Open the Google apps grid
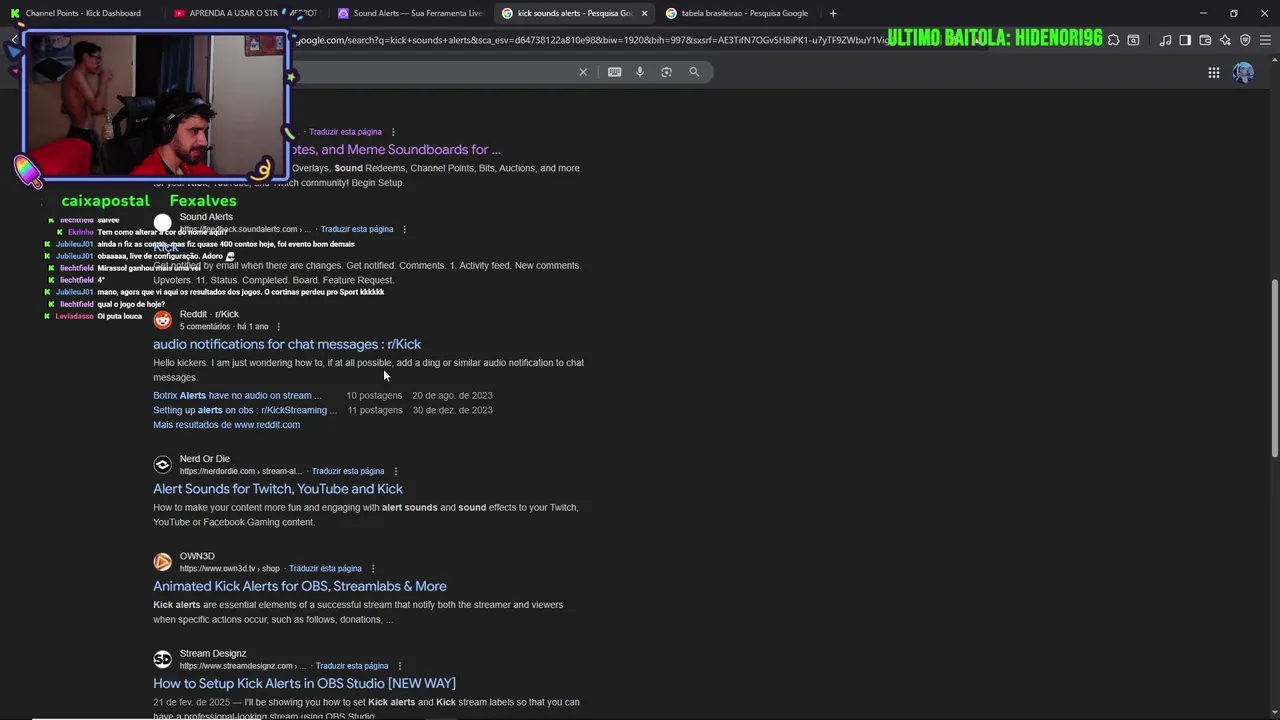The height and width of the screenshot is (720, 1280). (x=1213, y=72)
